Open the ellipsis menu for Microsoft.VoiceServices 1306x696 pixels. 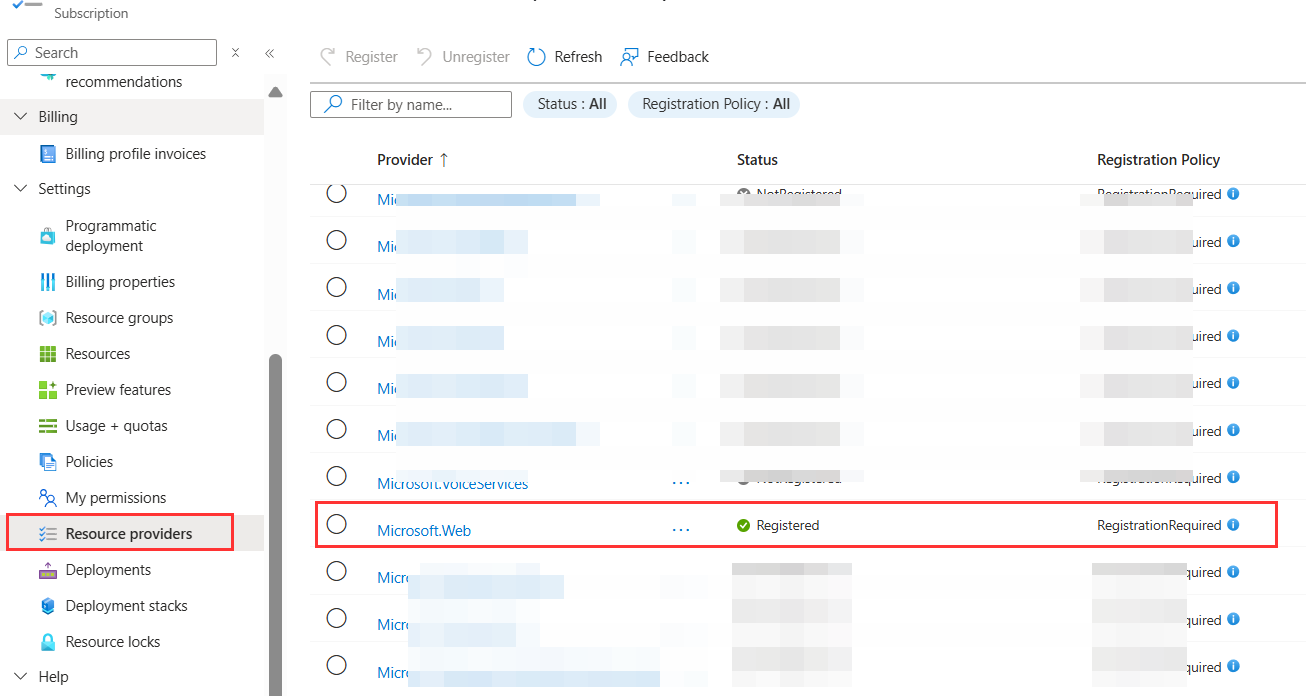click(x=681, y=482)
